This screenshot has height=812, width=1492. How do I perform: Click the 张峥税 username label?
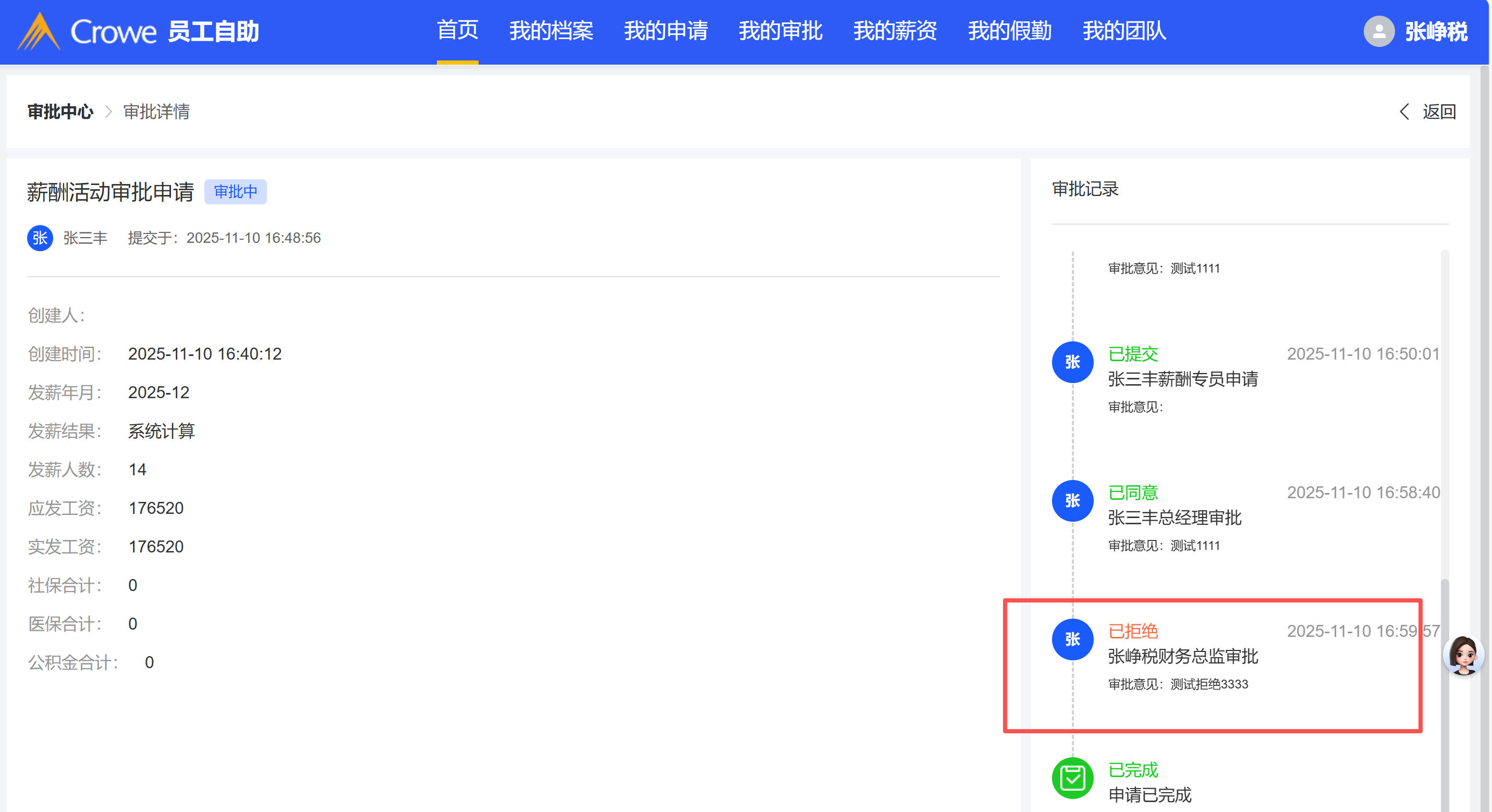tap(1436, 31)
